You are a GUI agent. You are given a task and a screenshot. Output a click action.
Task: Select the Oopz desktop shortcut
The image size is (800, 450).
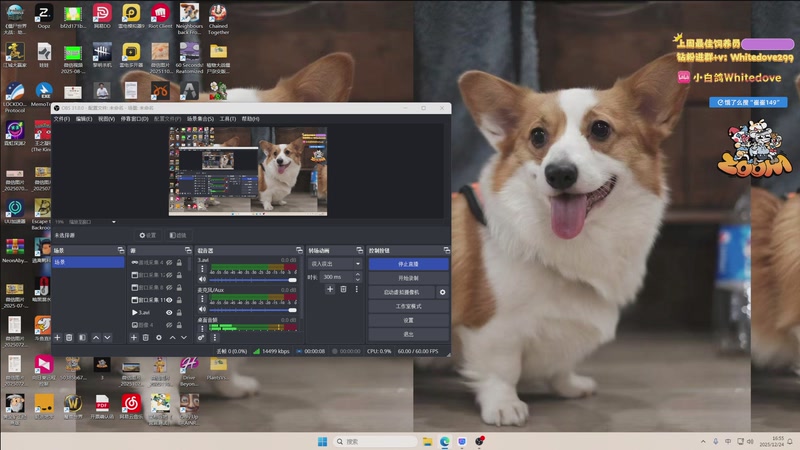coord(44,15)
